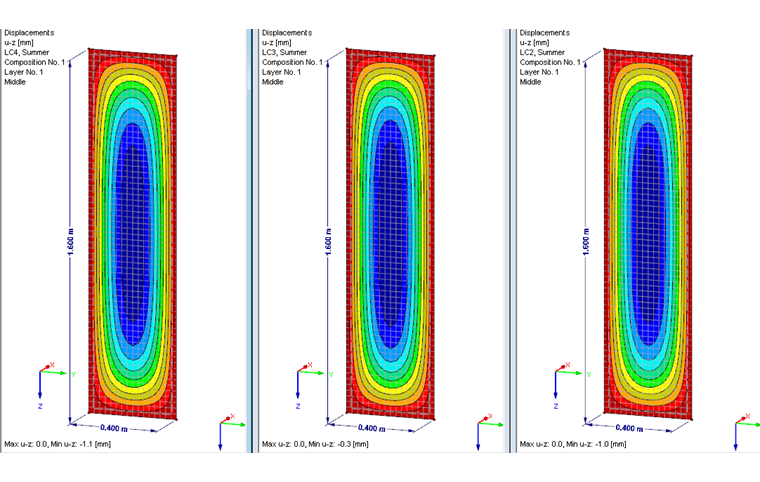Click the 'Min u-z: -1.1 [mm]' result text
The width and height of the screenshot is (760, 482).
tap(81, 444)
